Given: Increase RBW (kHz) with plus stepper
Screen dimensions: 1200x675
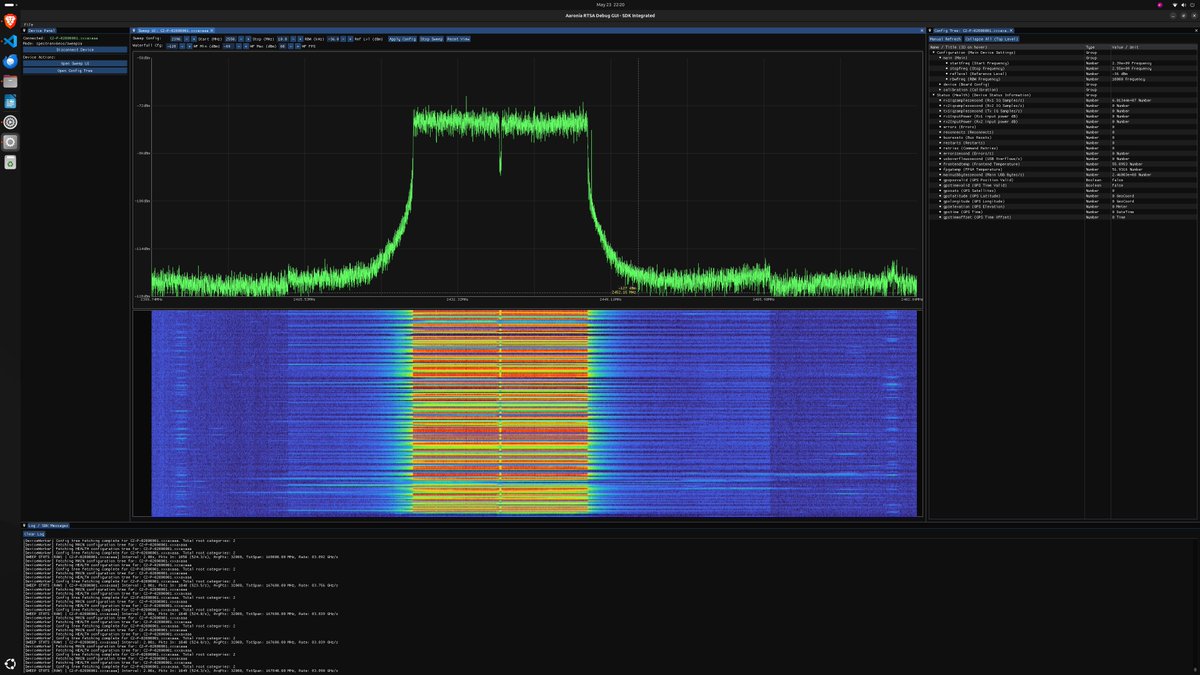Looking at the screenshot, I should [300, 39].
